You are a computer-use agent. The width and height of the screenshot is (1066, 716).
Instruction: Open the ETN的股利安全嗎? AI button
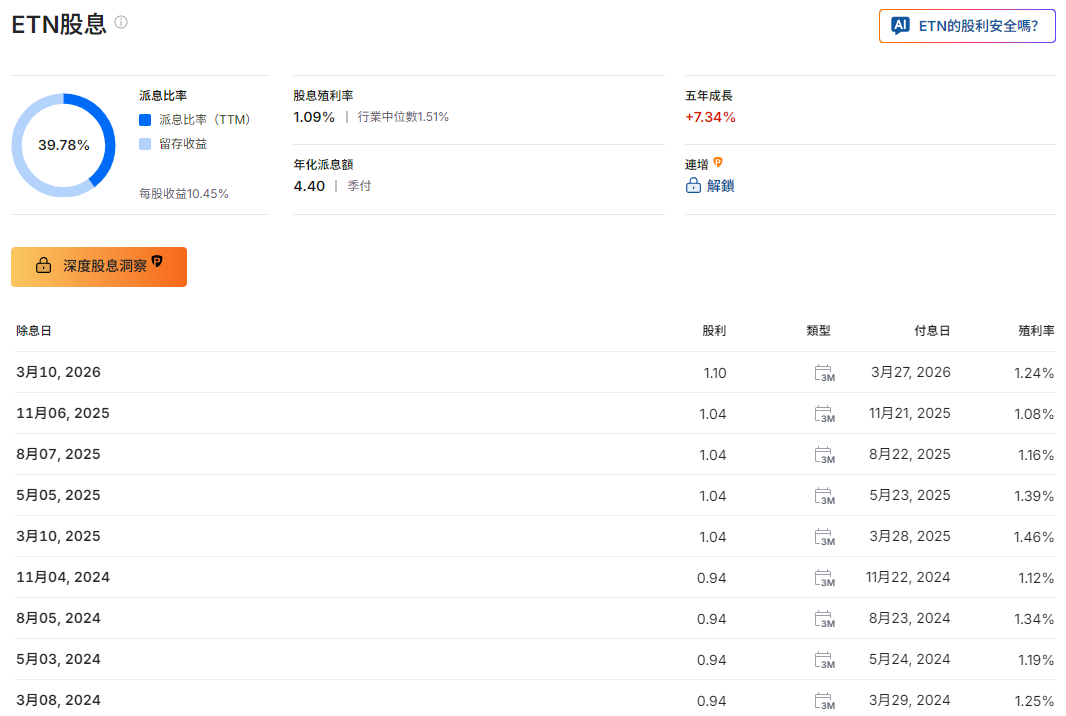point(967,26)
